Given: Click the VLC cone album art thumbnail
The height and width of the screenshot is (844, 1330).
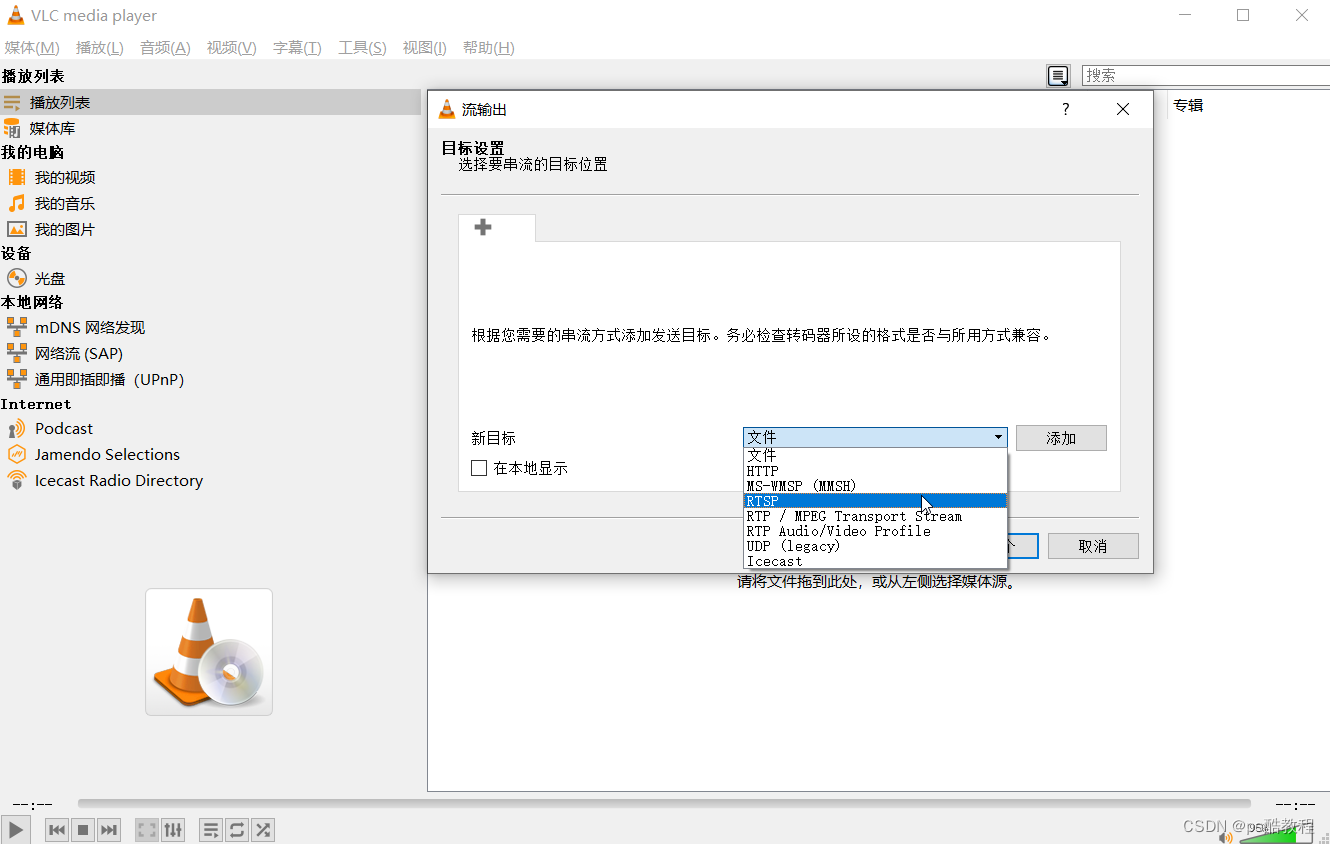Looking at the screenshot, I should coord(209,652).
